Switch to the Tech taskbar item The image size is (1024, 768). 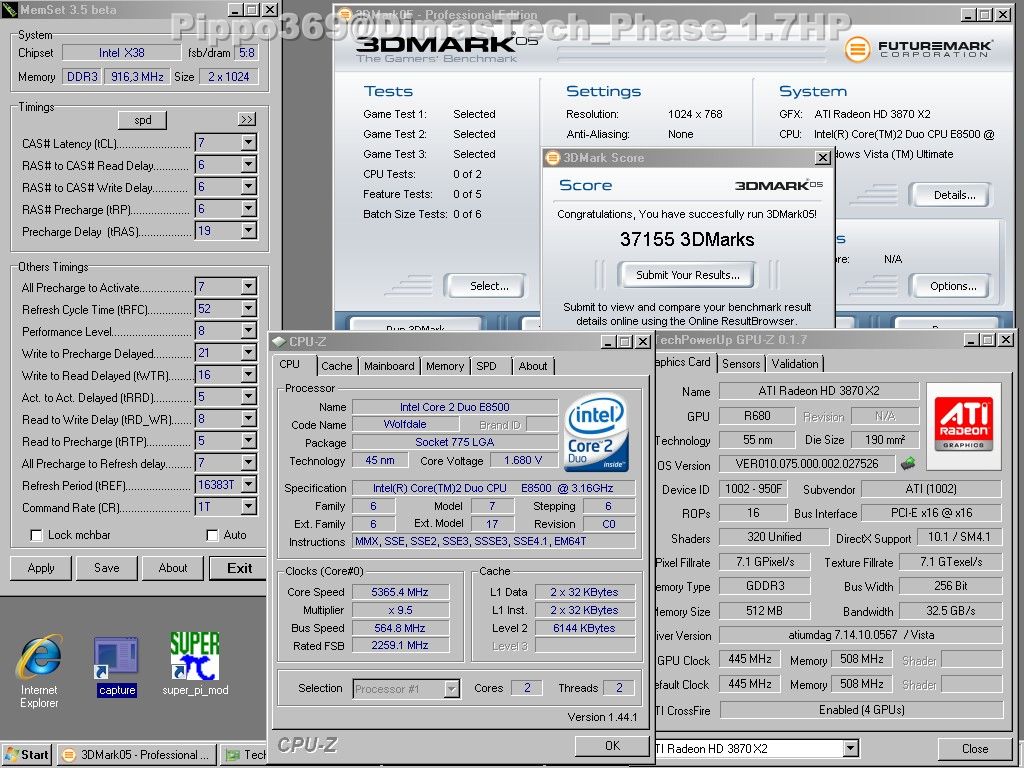click(x=245, y=755)
